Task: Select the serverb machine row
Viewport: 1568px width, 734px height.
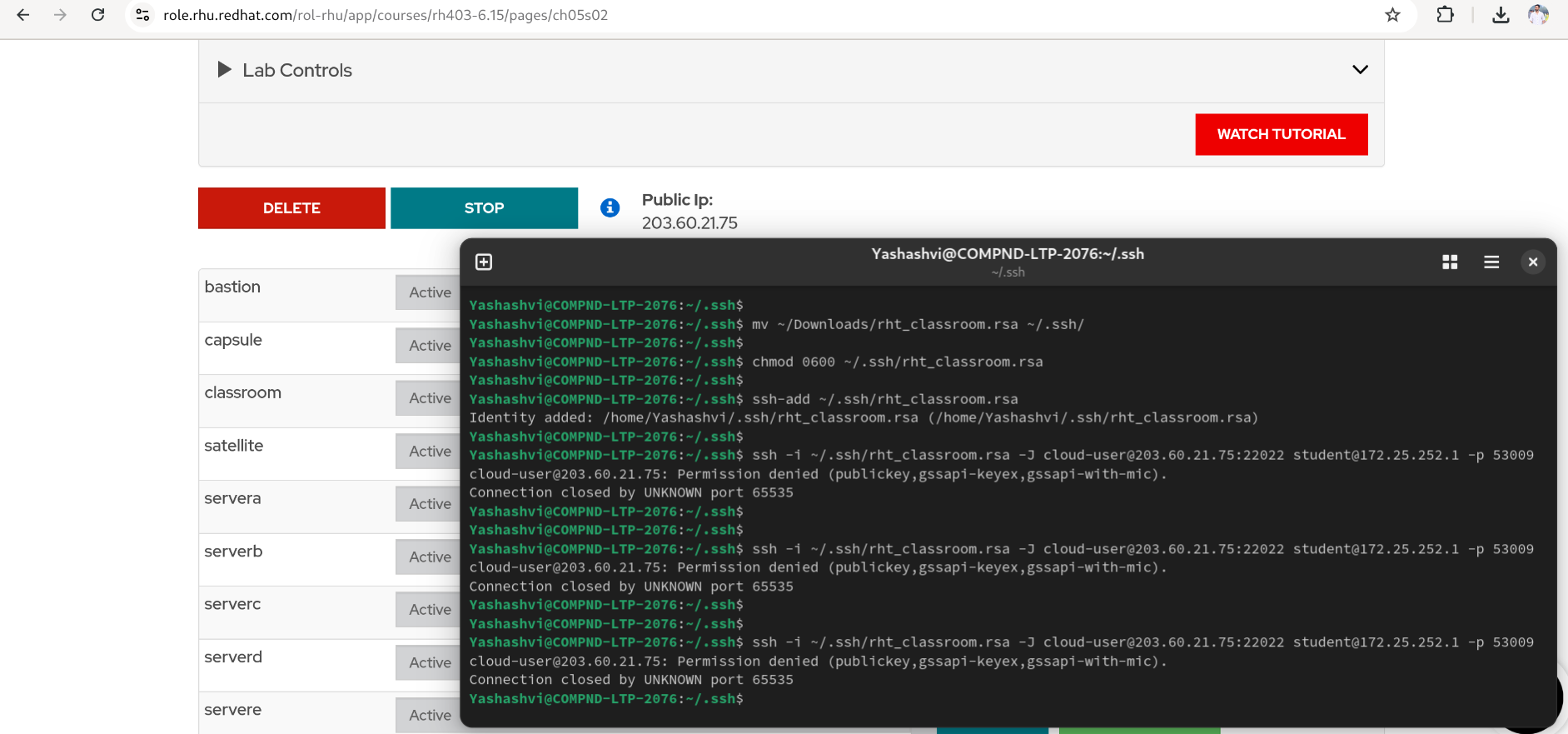Action: pyautogui.click(x=329, y=560)
